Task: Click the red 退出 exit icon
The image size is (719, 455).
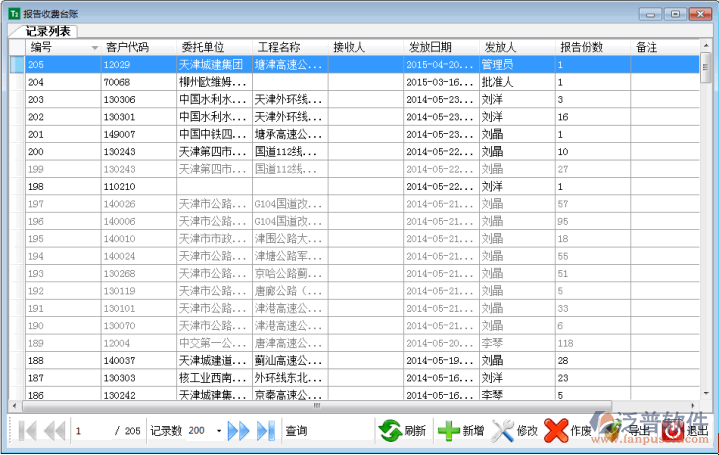Action: 673,431
